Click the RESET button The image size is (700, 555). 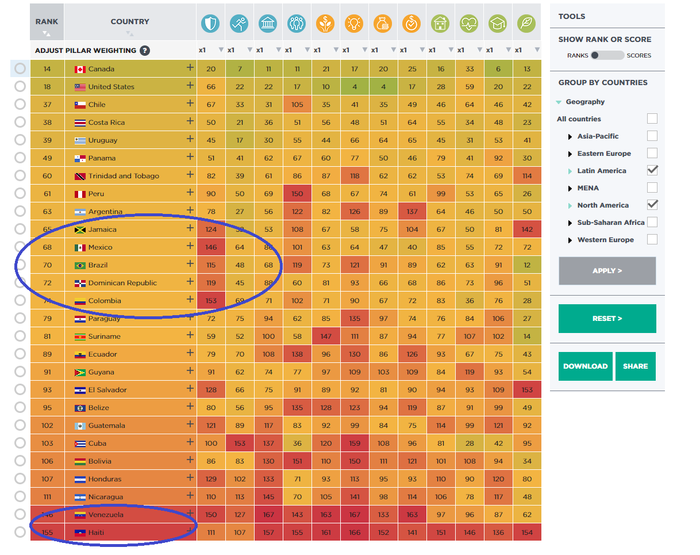coord(607,318)
